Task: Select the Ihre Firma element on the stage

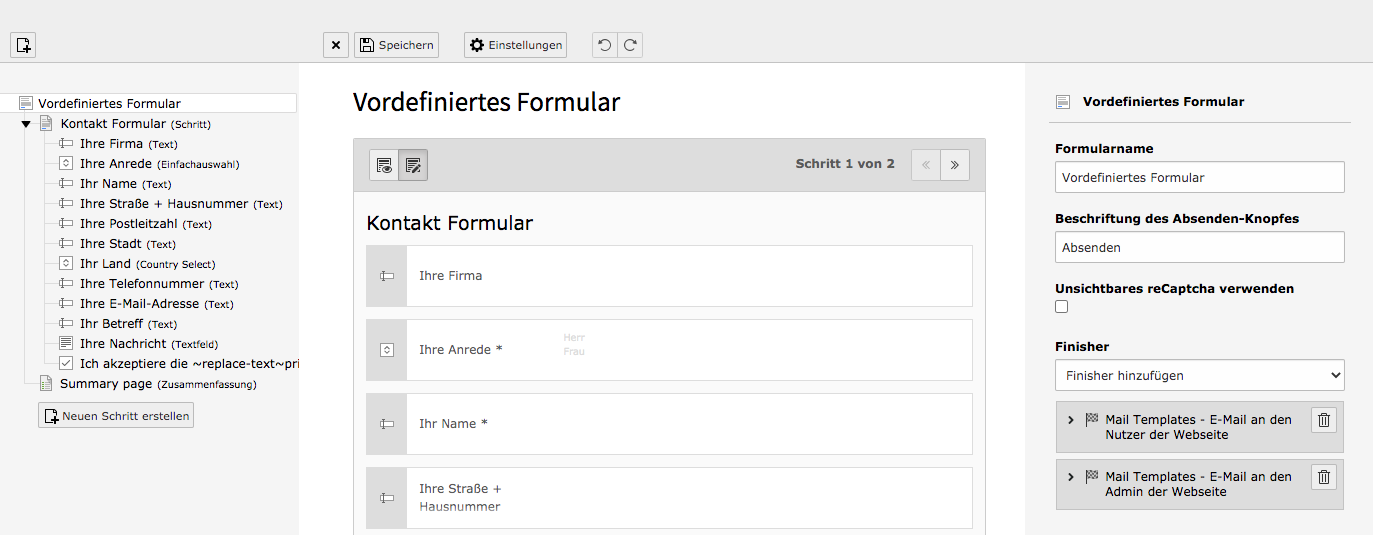Action: coord(670,276)
